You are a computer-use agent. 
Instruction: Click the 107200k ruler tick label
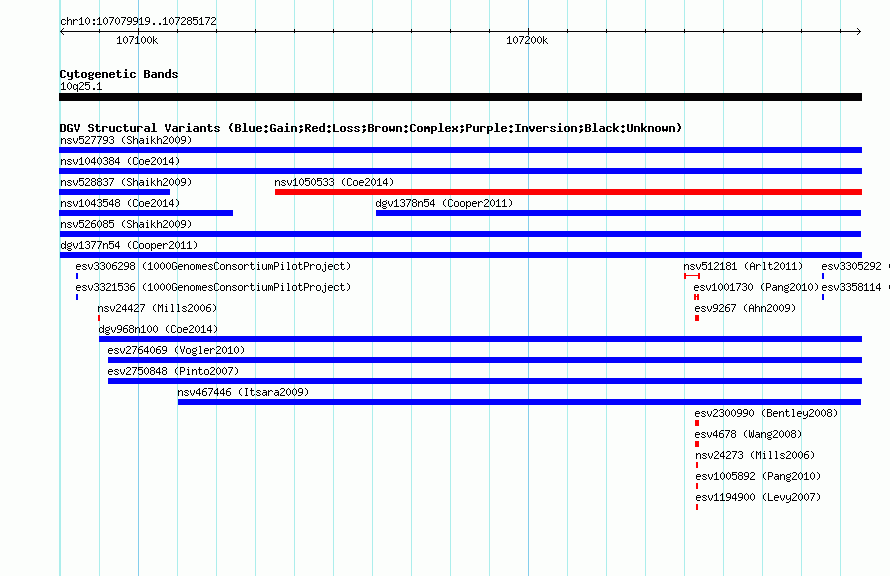tap(527, 40)
